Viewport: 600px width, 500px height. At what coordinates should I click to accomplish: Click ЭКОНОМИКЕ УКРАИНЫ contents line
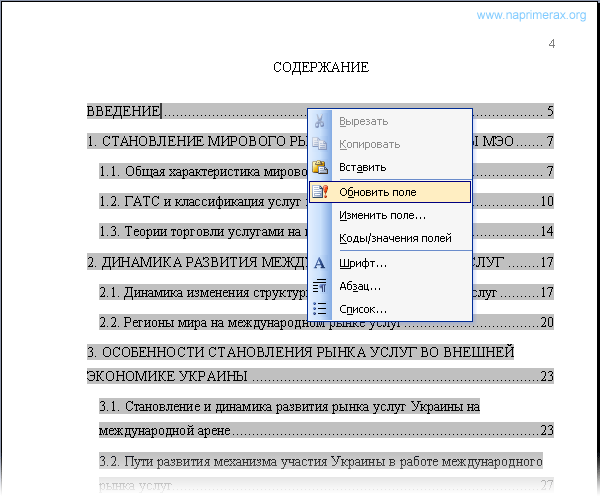tap(320, 376)
